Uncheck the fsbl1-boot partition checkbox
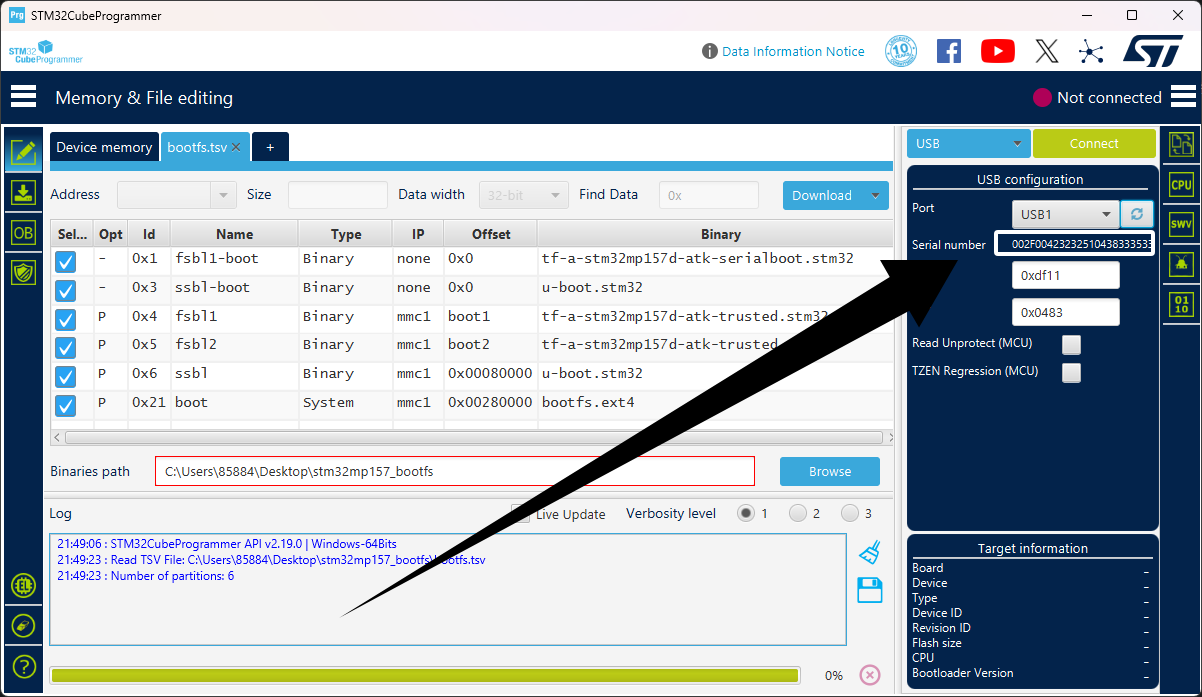The image size is (1202, 697). coord(65,262)
